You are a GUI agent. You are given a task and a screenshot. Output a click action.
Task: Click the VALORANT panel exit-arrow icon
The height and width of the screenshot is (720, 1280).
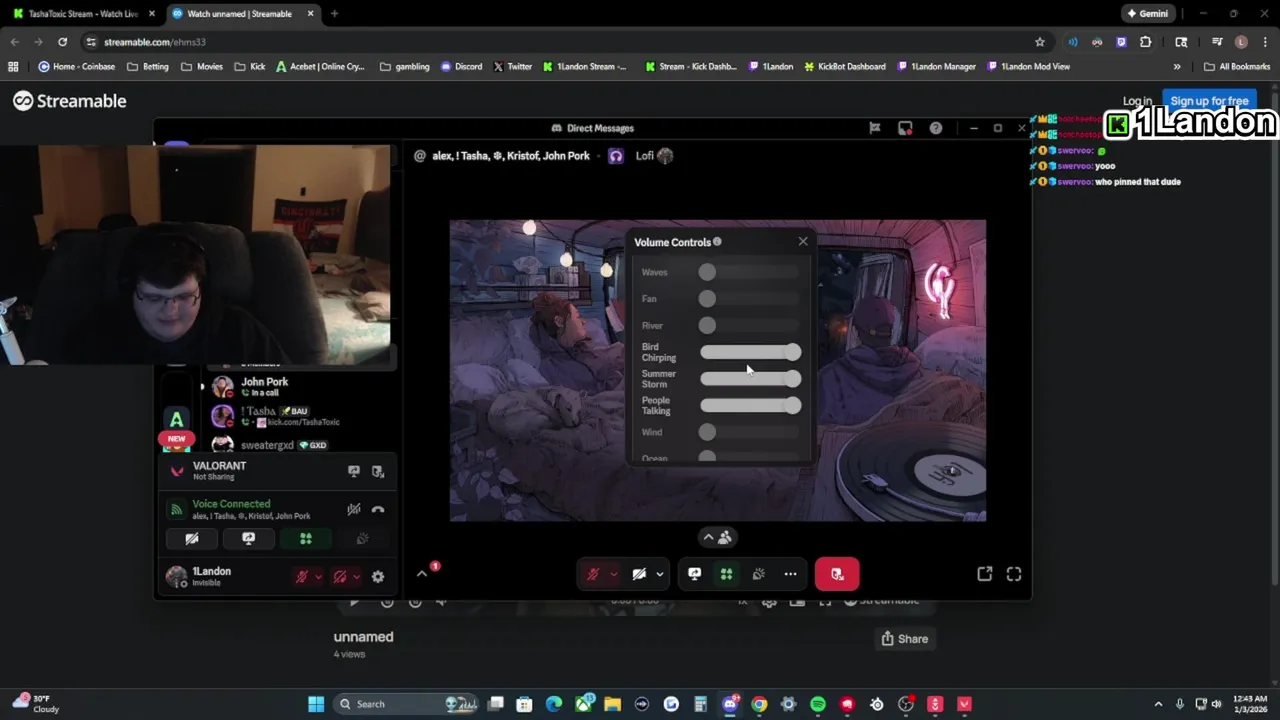[x=378, y=471]
